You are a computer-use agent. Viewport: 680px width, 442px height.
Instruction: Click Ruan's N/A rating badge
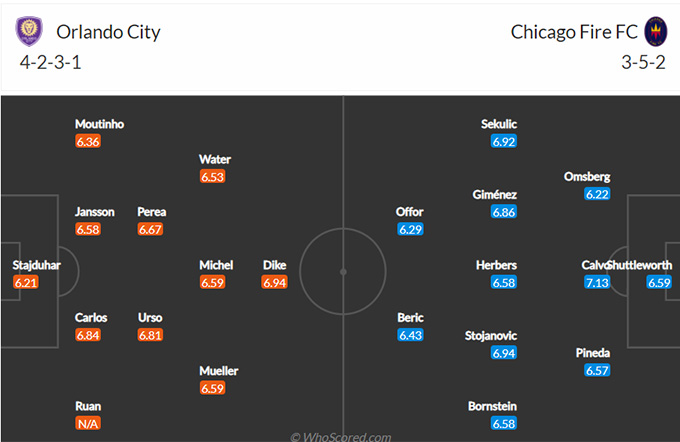click(x=88, y=423)
